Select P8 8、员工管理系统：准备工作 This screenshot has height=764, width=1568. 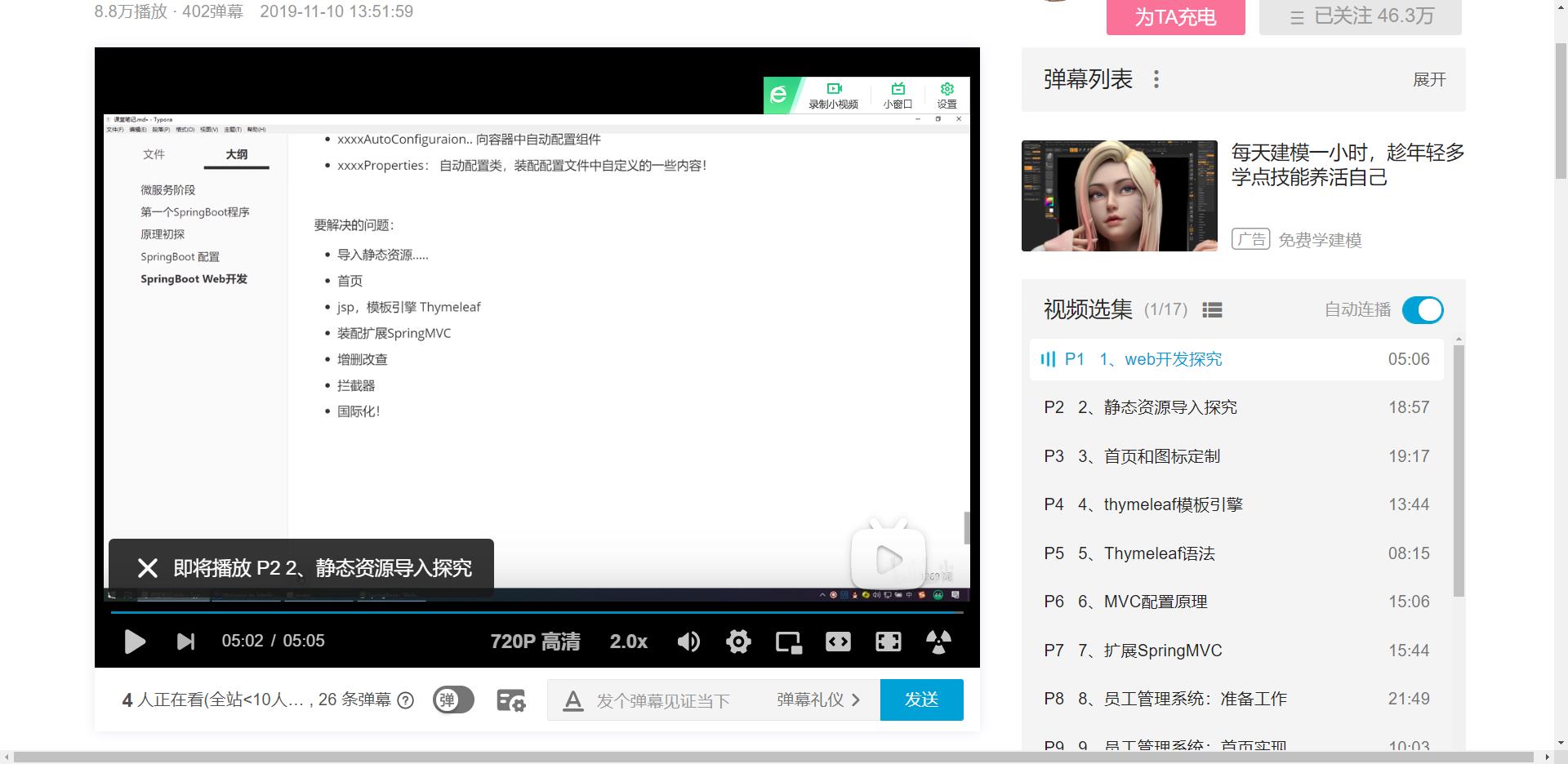point(1236,699)
